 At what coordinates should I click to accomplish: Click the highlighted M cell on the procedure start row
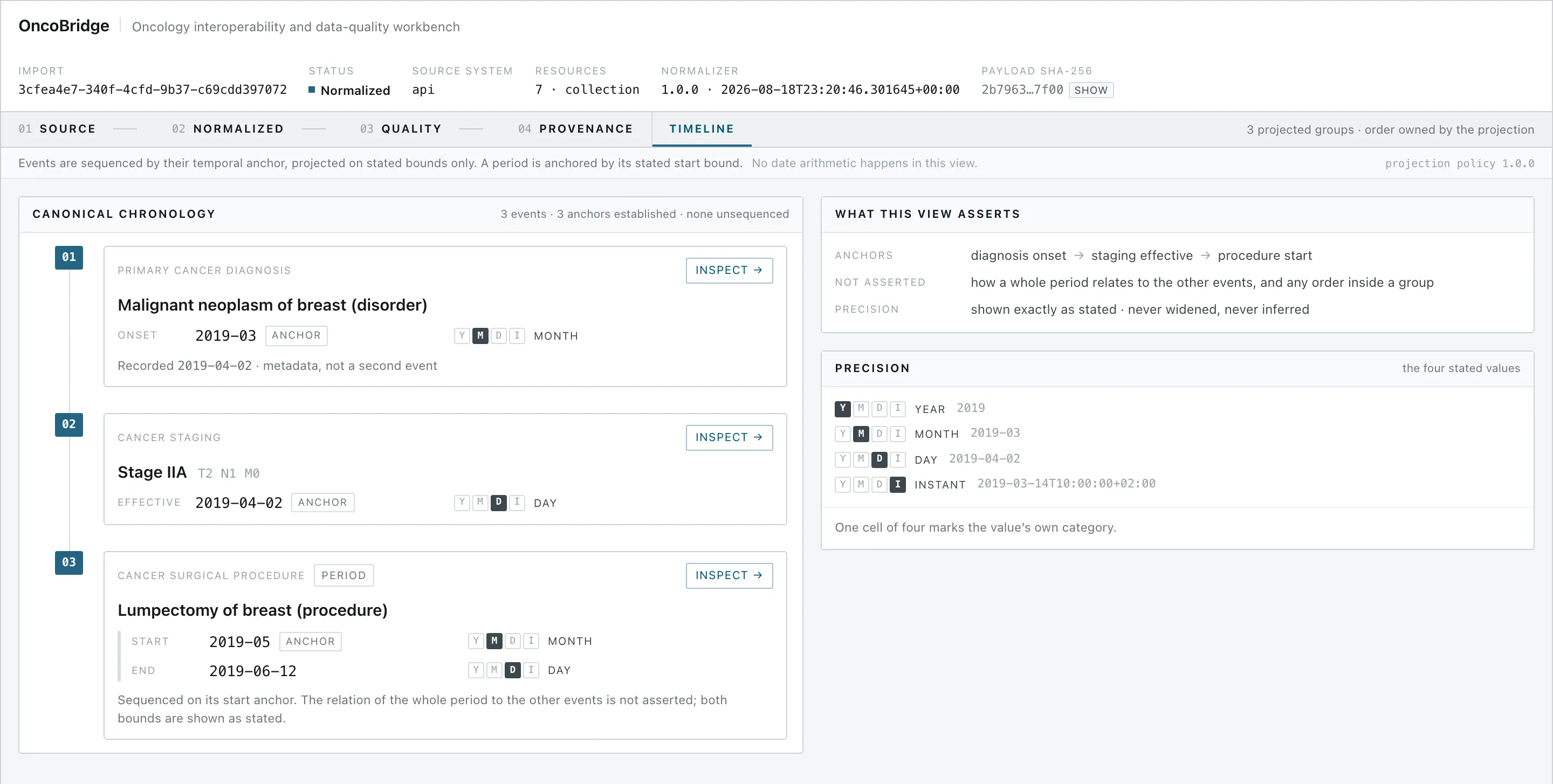[x=494, y=641]
